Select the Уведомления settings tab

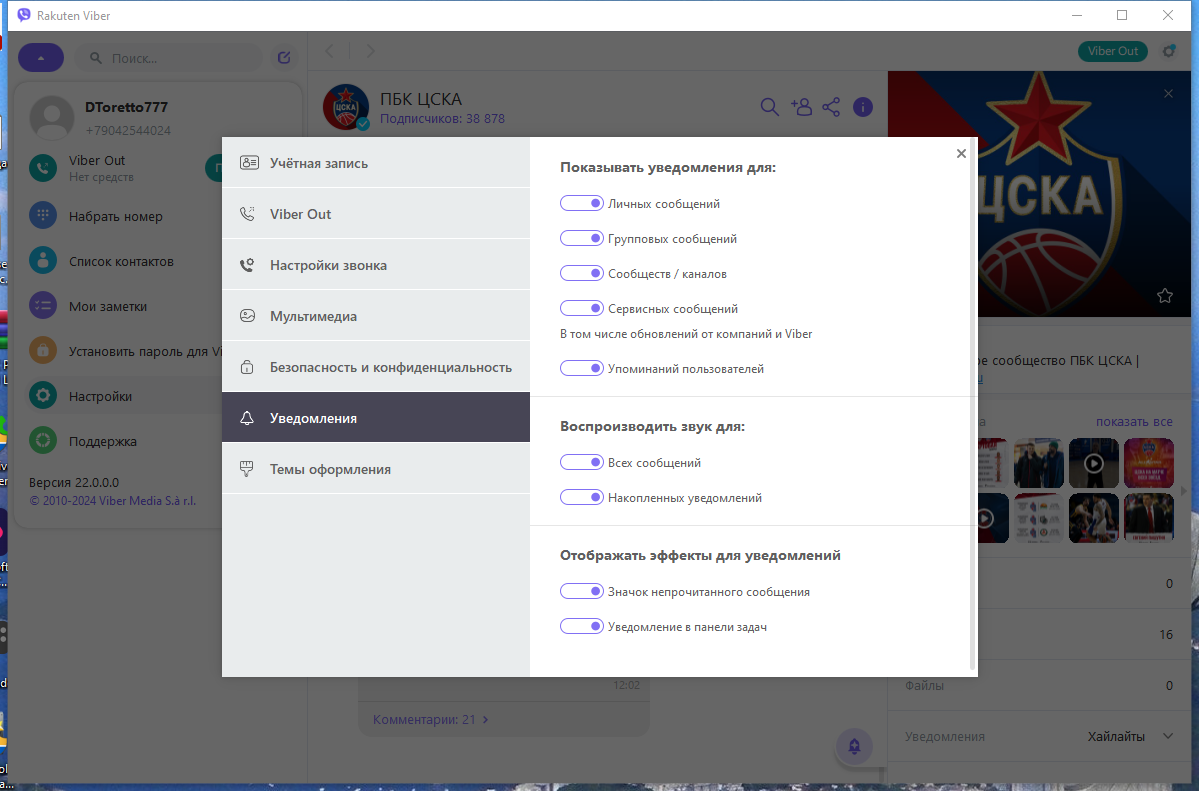point(375,418)
